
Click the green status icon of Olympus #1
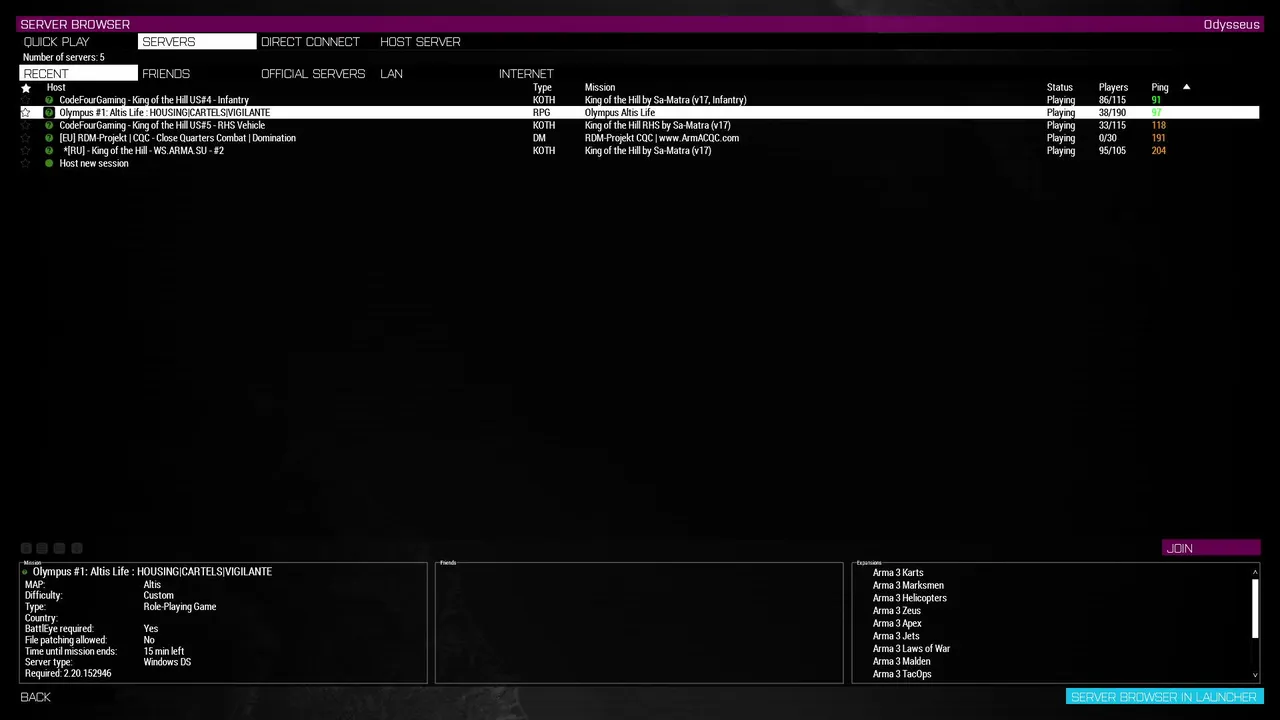[49, 113]
